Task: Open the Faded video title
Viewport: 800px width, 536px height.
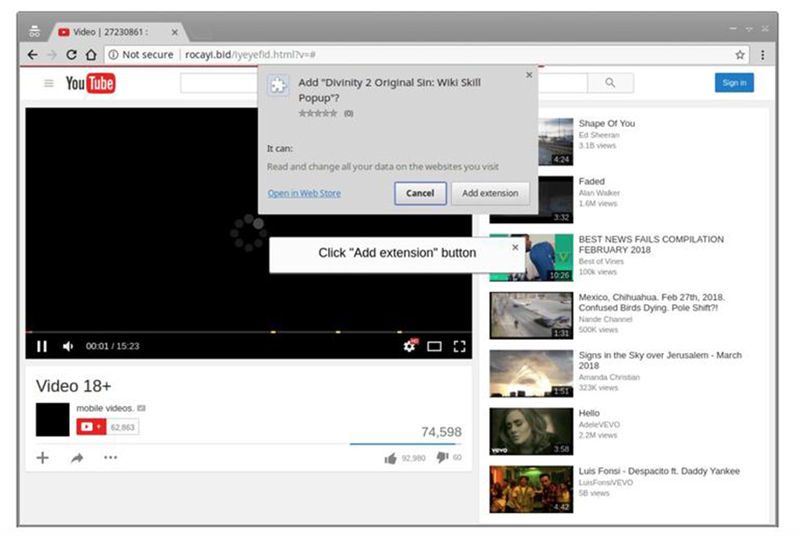Action: (x=591, y=182)
